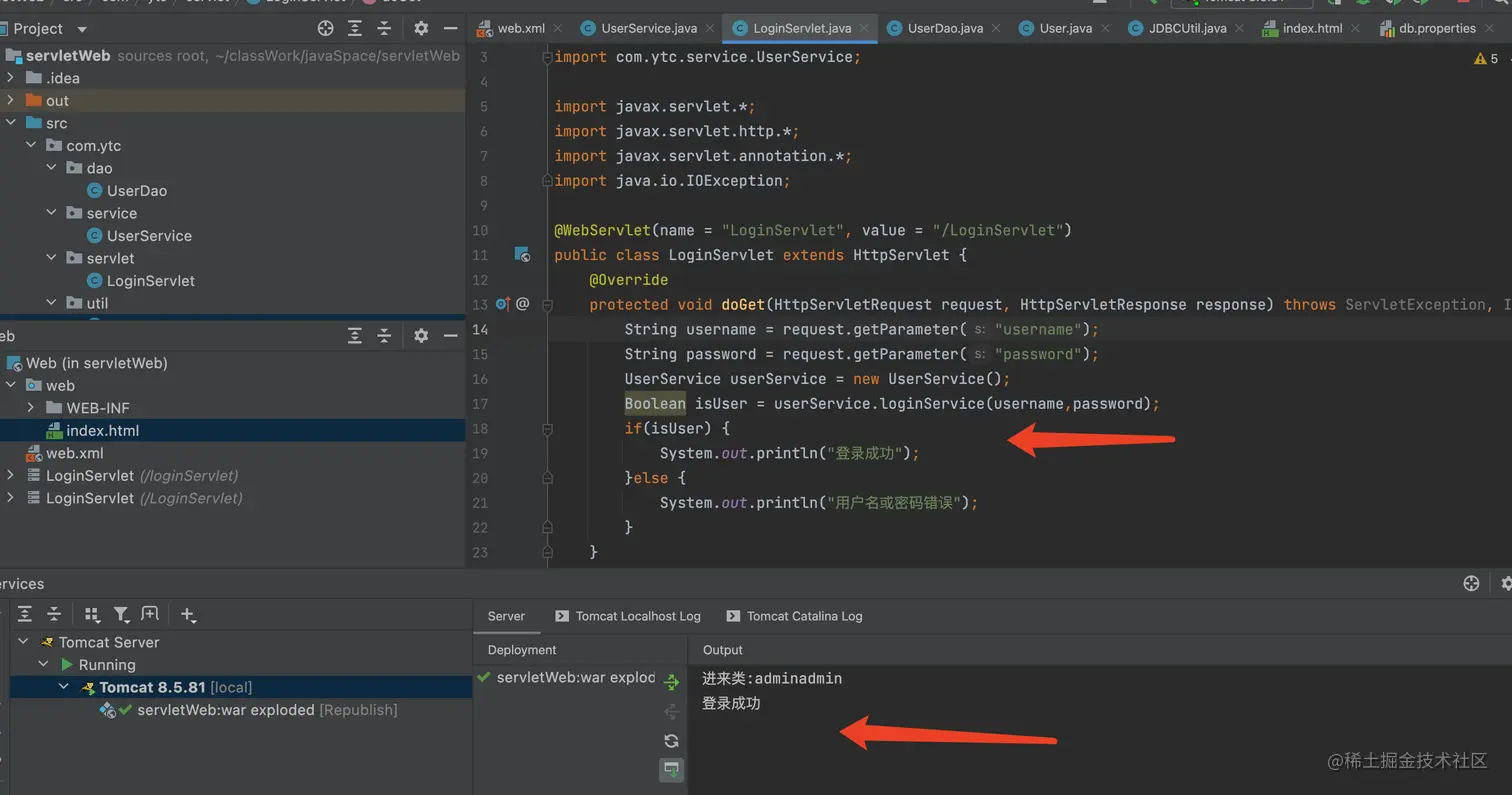
Task: Open Project panel settings gear
Action: [x=421, y=29]
